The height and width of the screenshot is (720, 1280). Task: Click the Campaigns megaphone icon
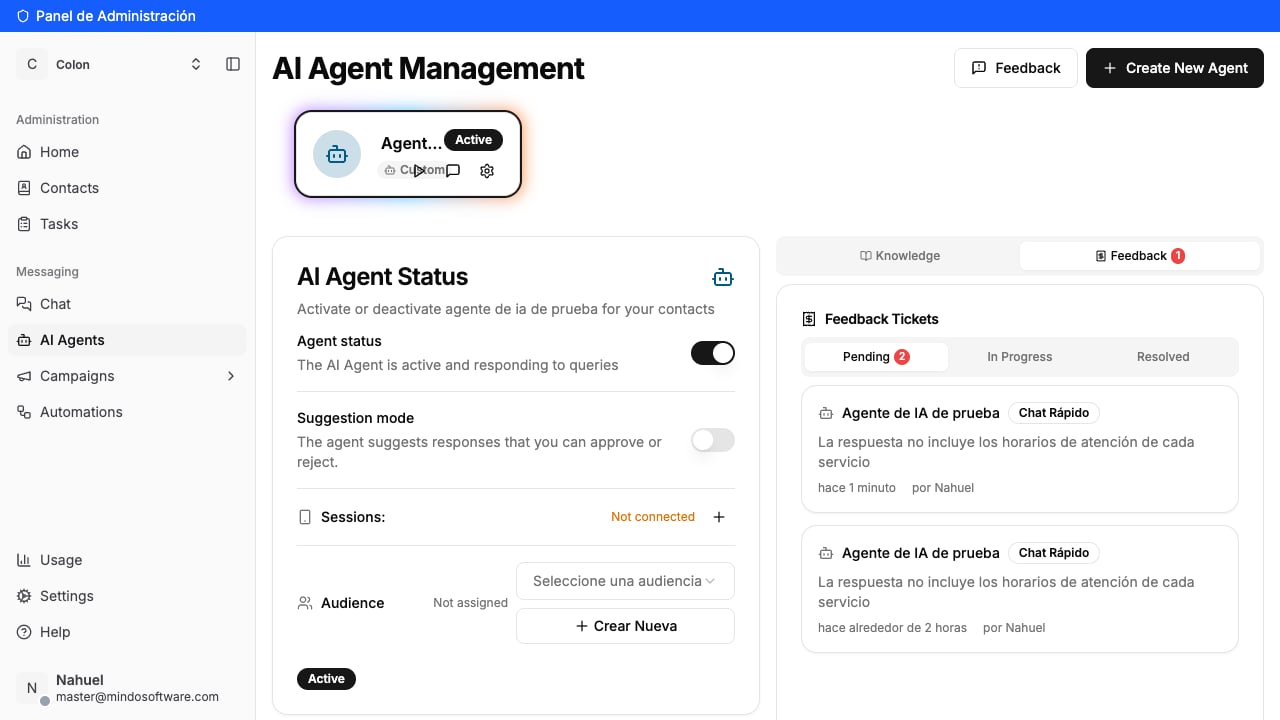(24, 376)
